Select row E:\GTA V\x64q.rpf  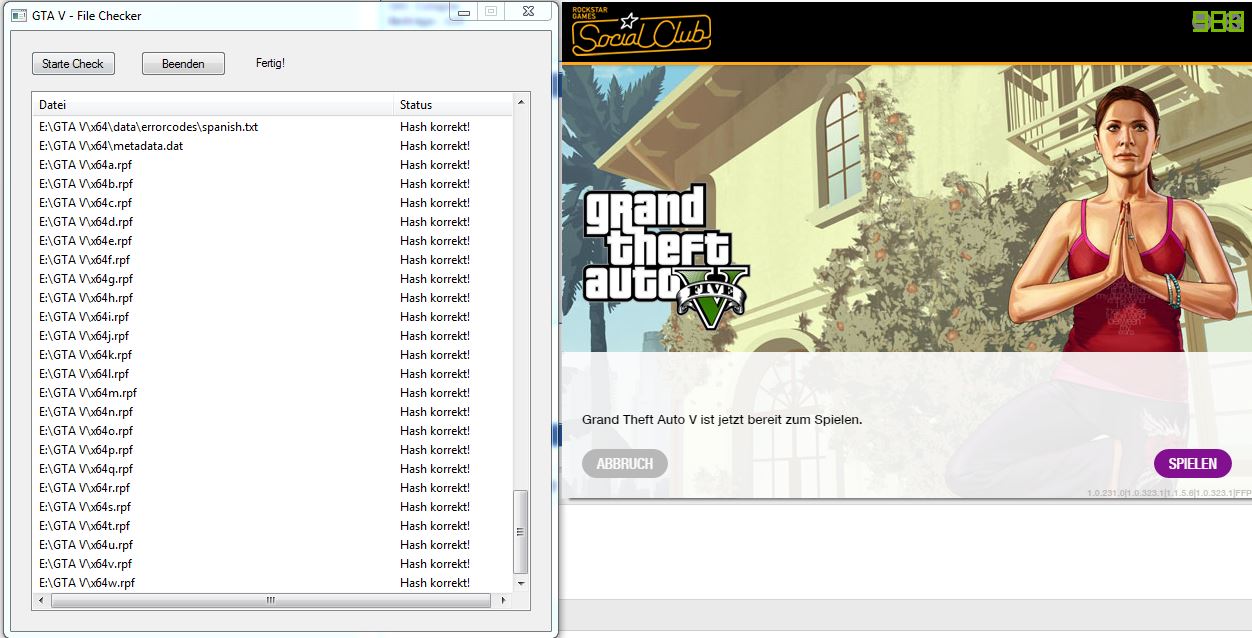click(272, 469)
